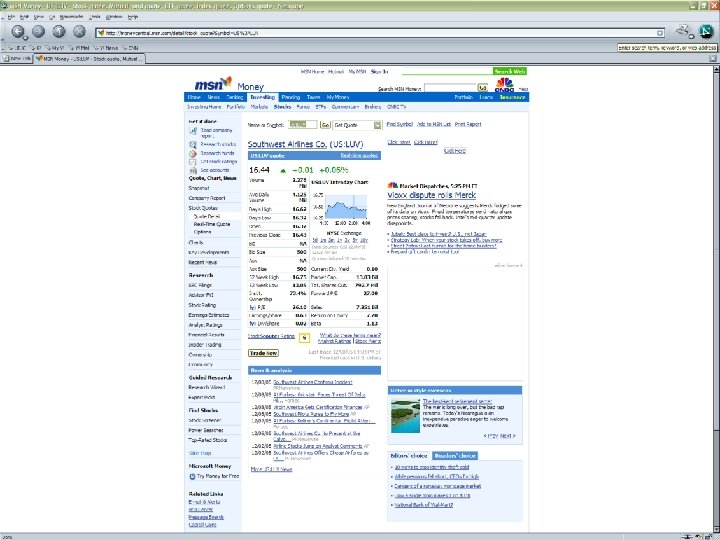The image size is (720, 540).
Task: Open the Bookmarks menu
Action: [71, 17]
